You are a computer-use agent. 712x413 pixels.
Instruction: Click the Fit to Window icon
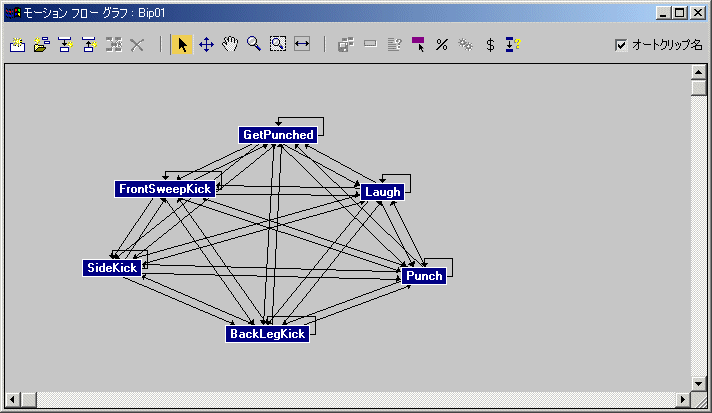[x=302, y=44]
